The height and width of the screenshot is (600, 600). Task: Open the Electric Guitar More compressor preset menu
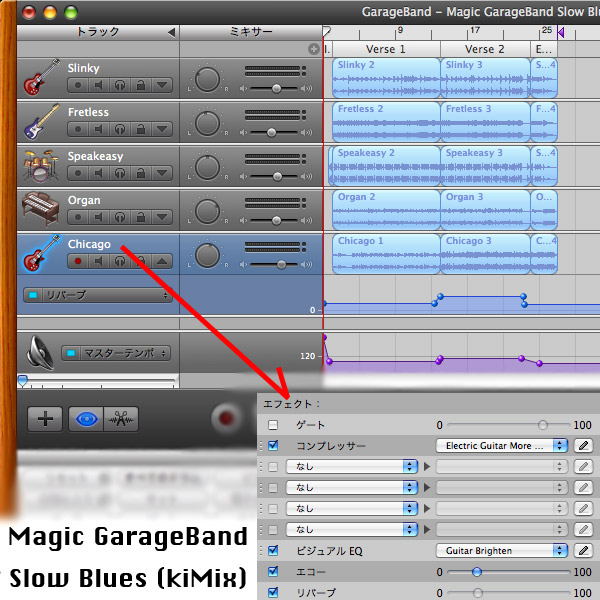pos(502,445)
